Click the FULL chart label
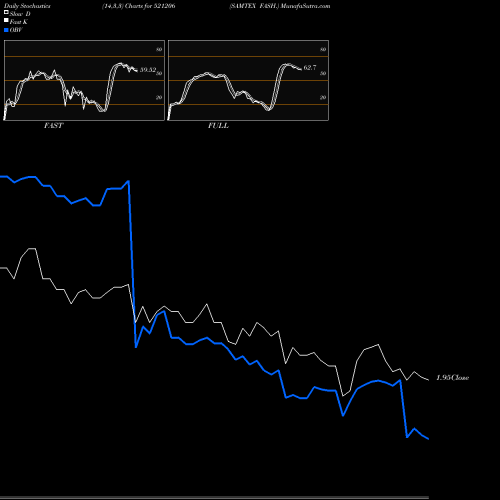Viewport: 500px width, 500px height. tap(218, 125)
